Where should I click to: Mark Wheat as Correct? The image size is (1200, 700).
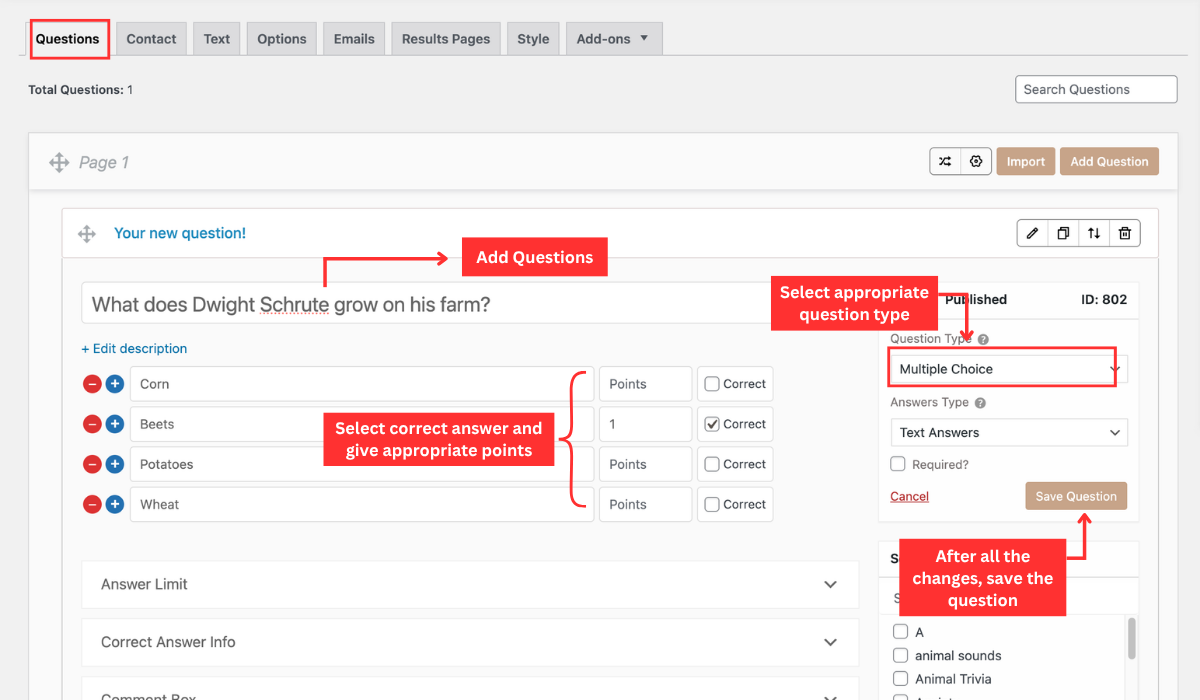coord(712,504)
